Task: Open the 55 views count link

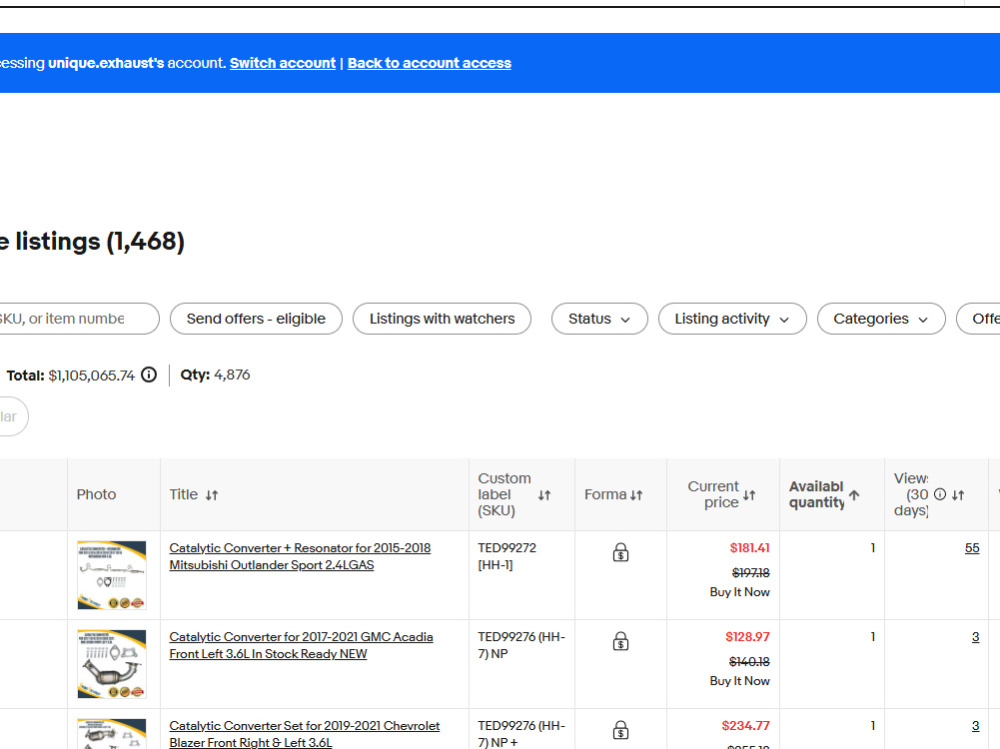Action: point(972,548)
